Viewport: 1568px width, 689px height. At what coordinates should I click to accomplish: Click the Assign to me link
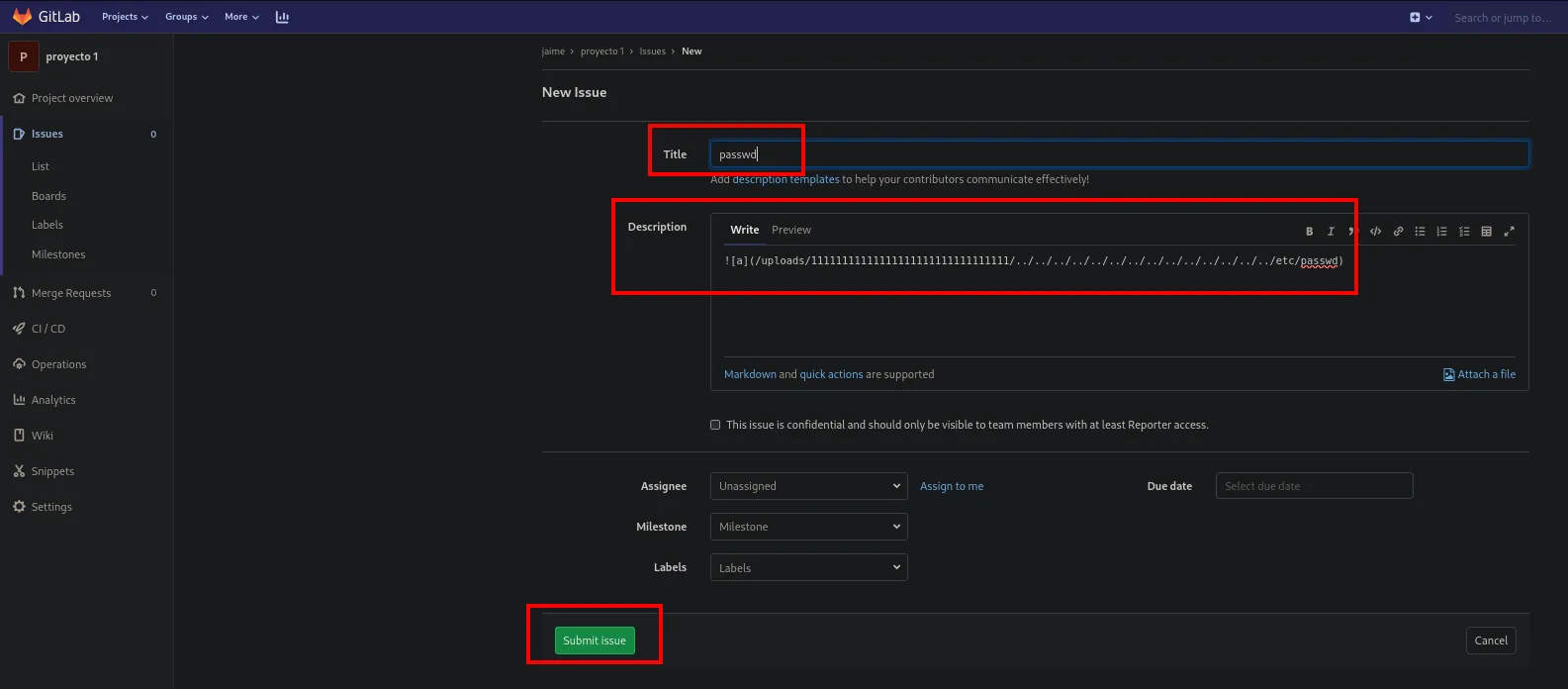tap(952, 486)
